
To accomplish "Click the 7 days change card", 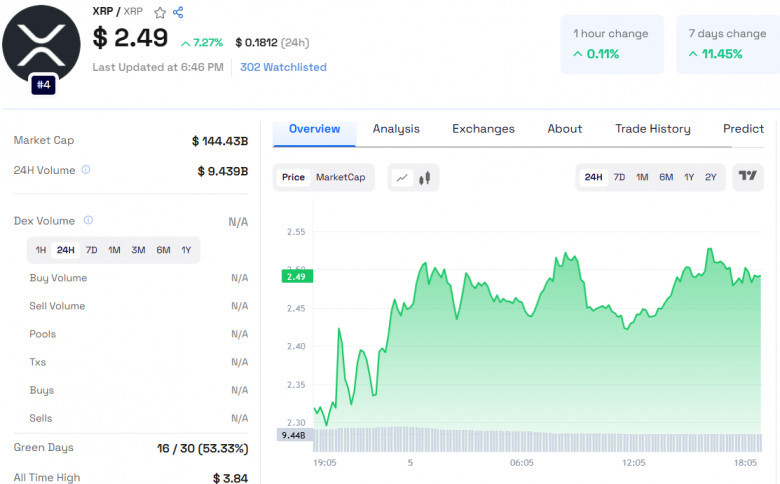I will (728, 44).
